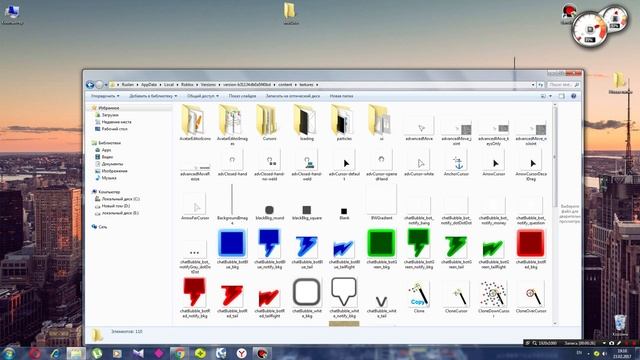Open Yandex browser from the taskbar
This screenshot has width=640, height=360.
pyautogui.click(x=242, y=353)
